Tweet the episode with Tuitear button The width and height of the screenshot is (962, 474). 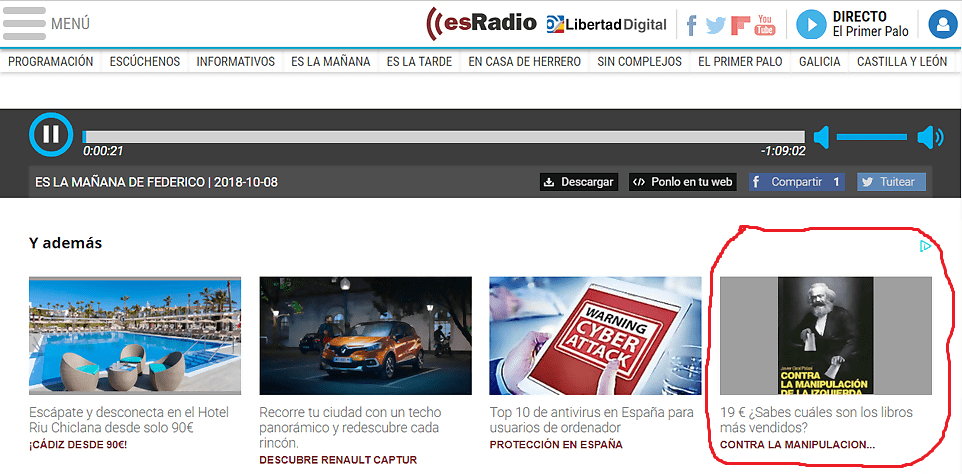point(891,182)
